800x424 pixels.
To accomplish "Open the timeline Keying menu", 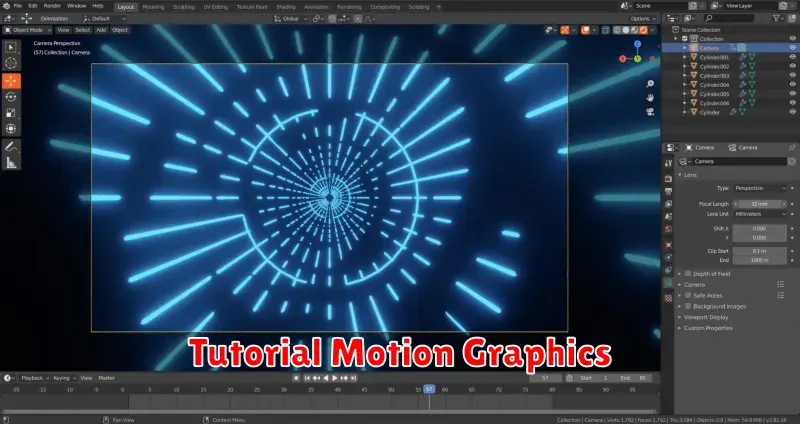I will point(64,378).
